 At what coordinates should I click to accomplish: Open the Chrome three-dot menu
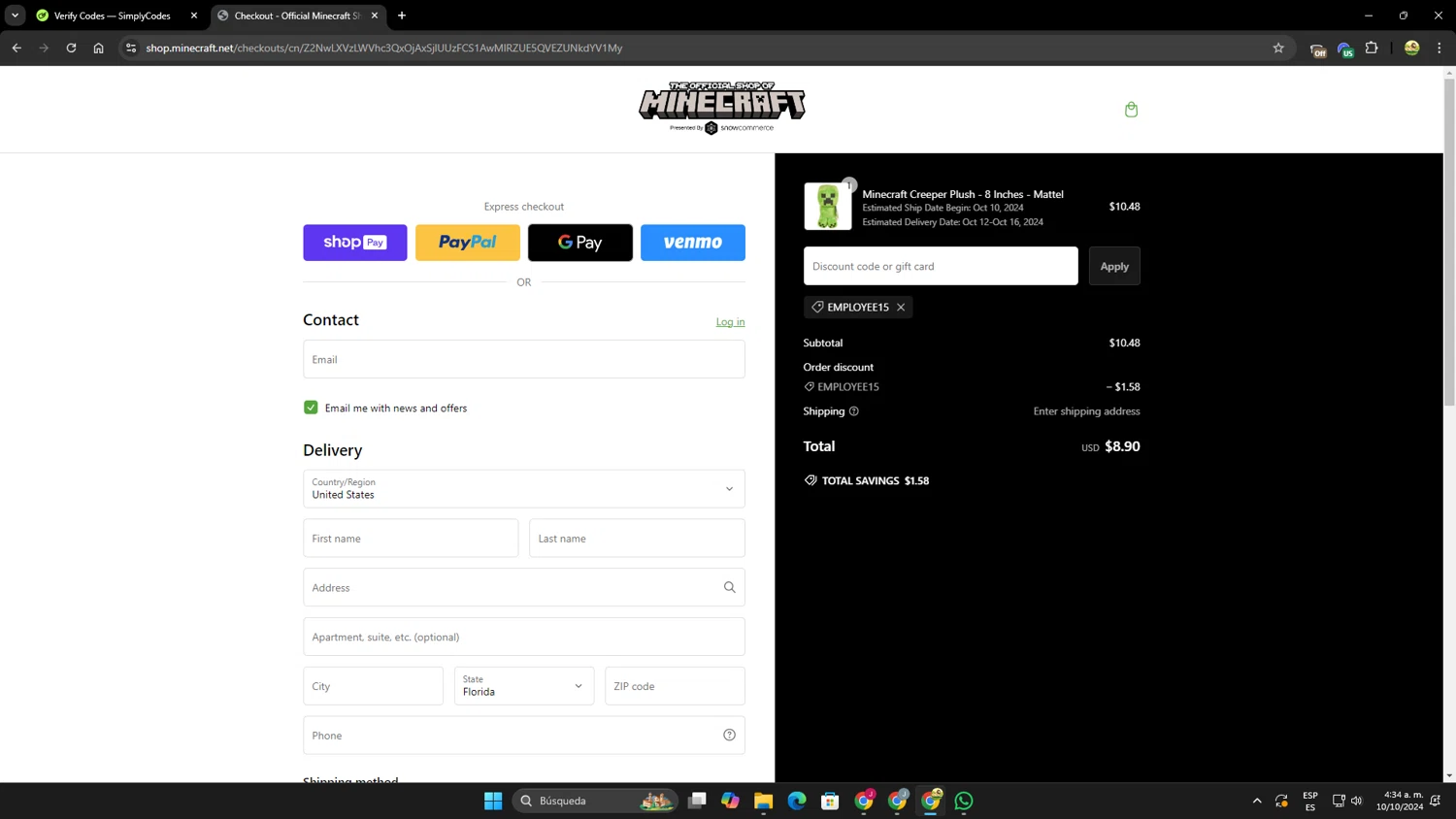(1439, 48)
